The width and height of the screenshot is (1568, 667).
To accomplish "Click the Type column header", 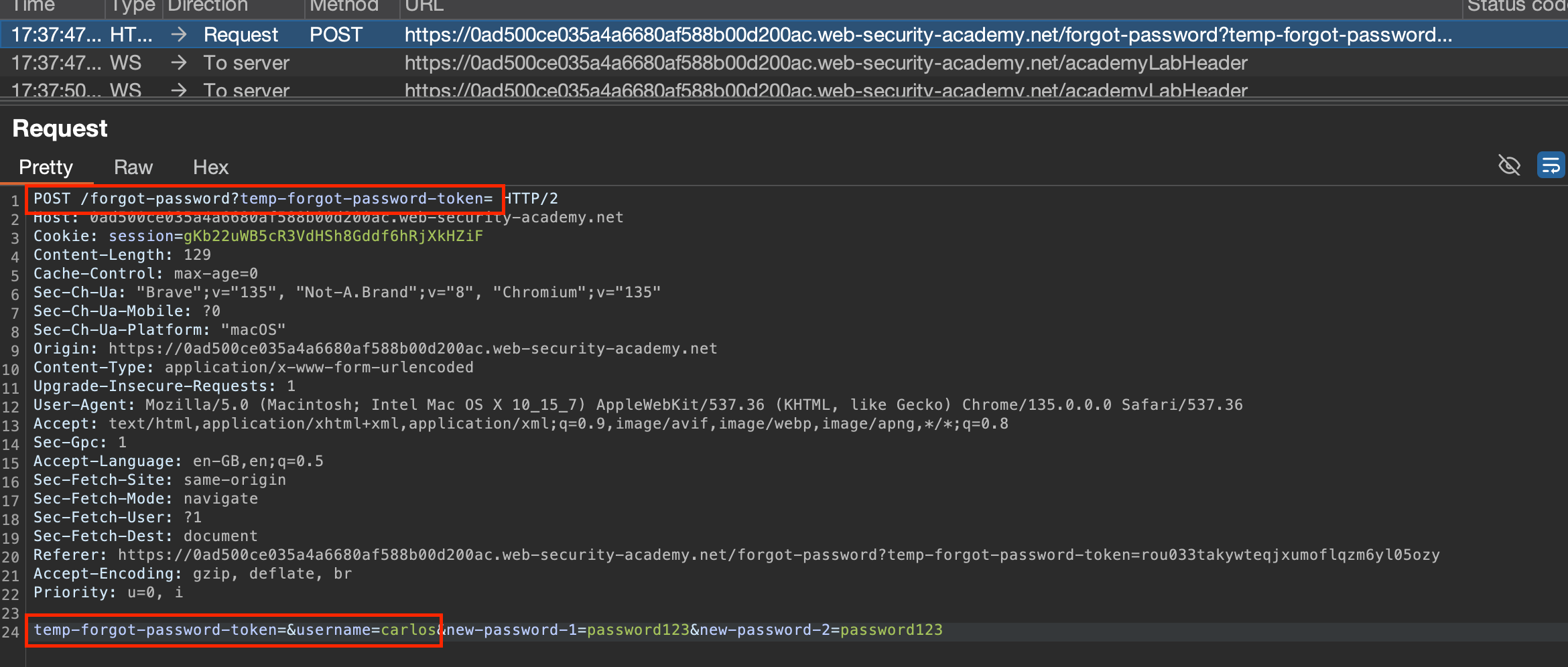I will [x=133, y=6].
